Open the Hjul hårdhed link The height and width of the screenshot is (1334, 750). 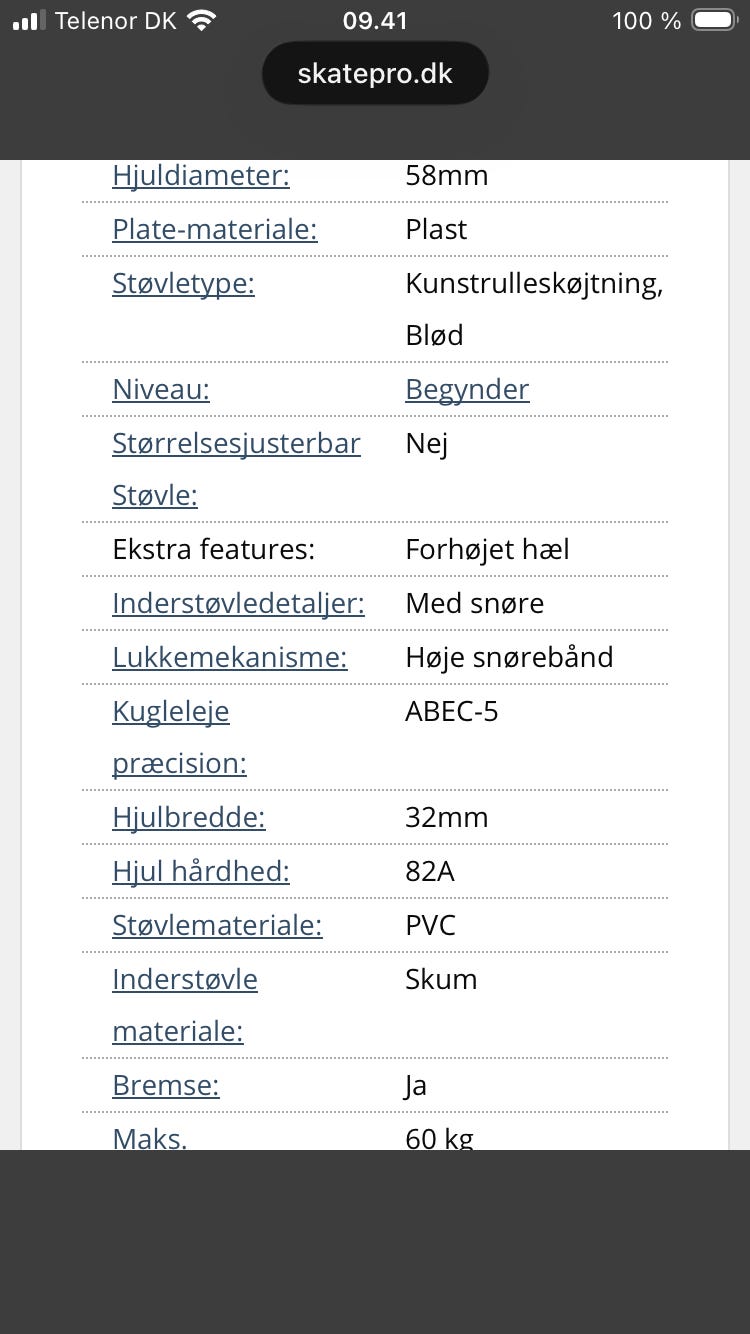[x=200, y=872]
